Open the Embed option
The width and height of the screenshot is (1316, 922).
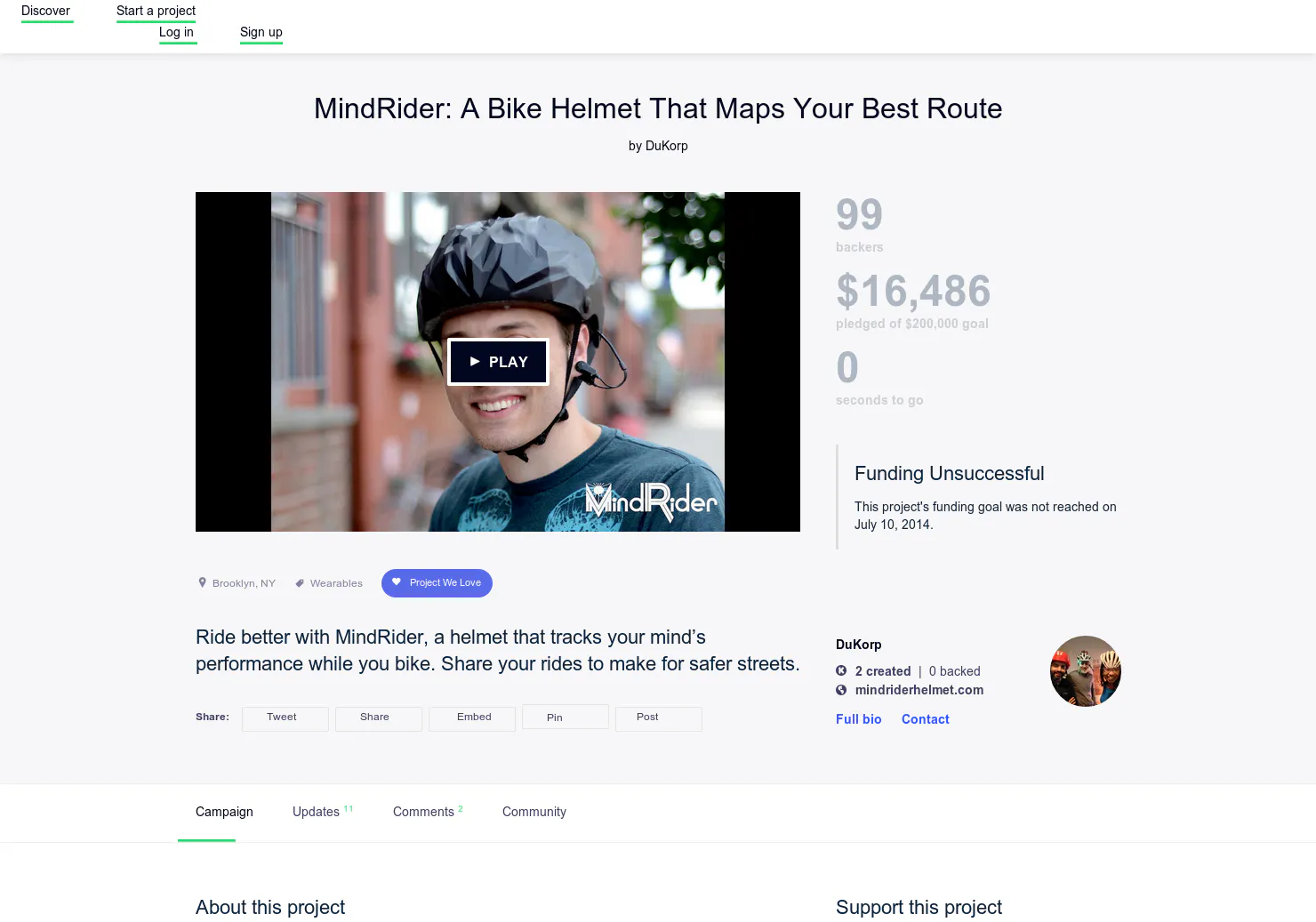click(x=472, y=718)
